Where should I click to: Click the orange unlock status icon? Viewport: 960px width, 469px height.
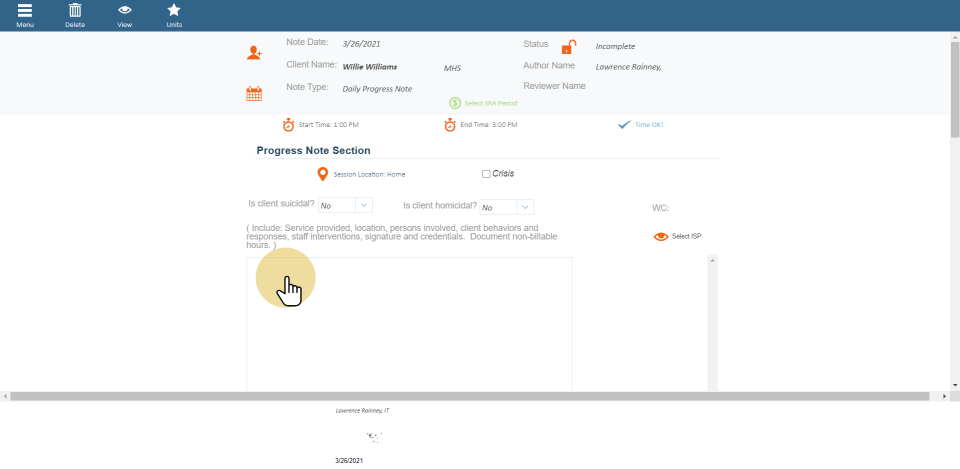pos(568,47)
